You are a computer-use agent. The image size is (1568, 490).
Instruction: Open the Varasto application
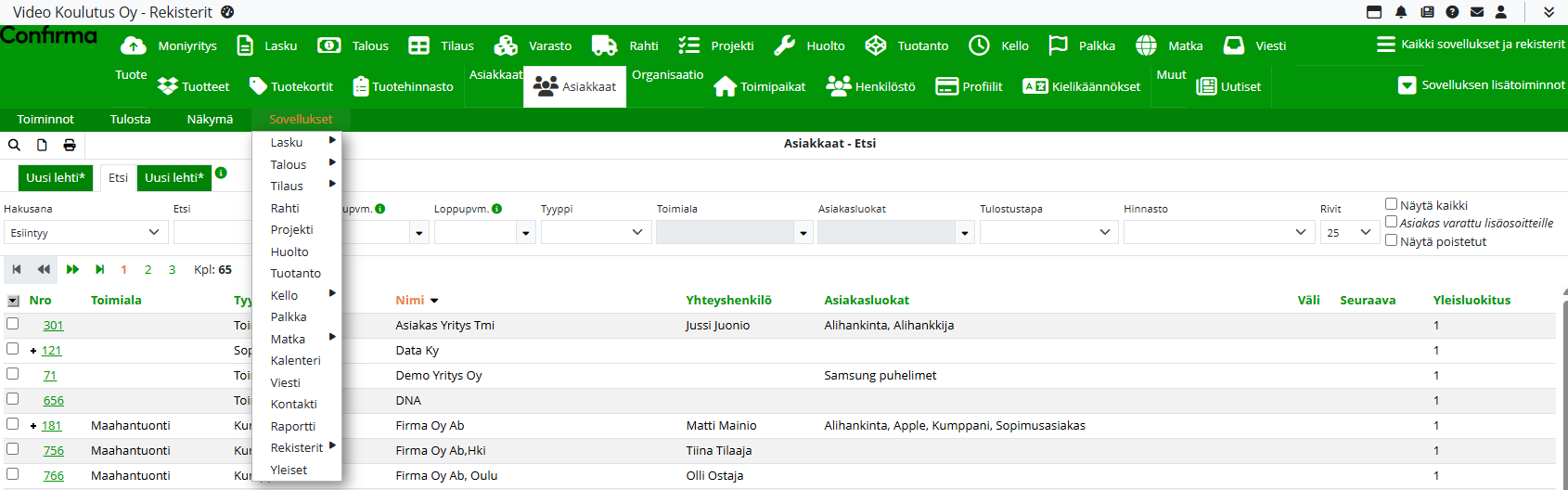[x=533, y=45]
